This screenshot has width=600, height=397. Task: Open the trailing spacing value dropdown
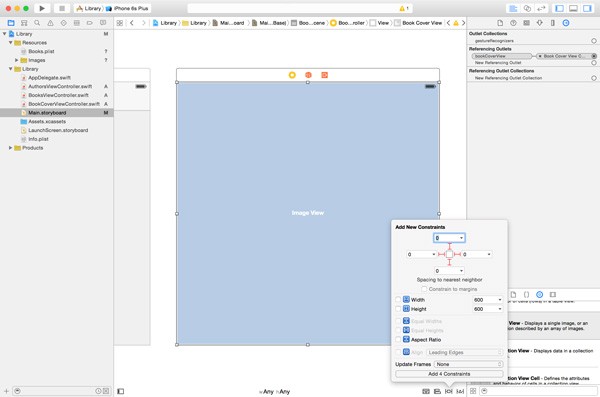489,254
